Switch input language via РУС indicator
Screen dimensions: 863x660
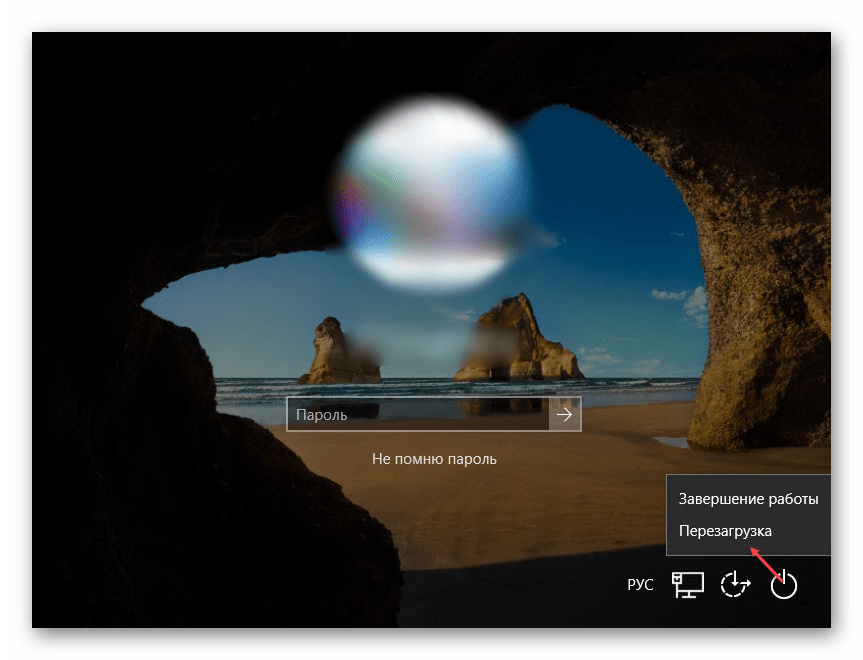(x=640, y=585)
